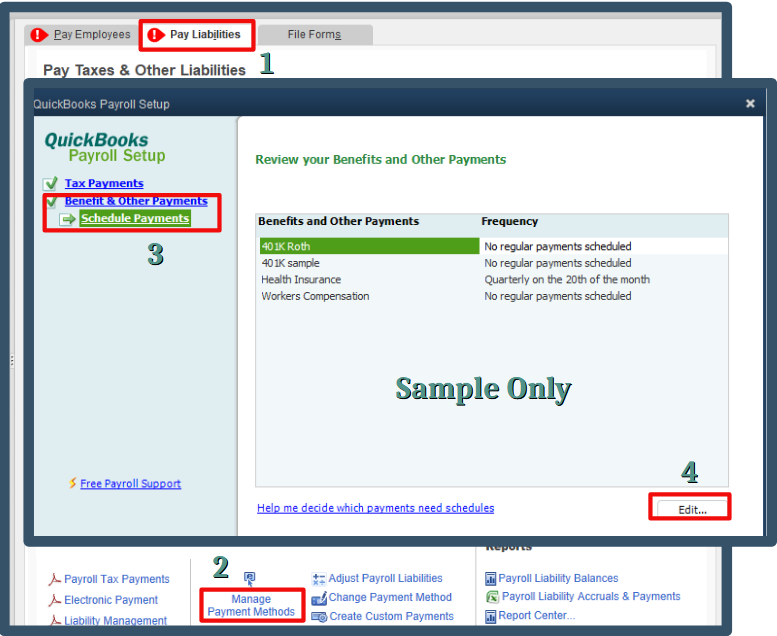Image resolution: width=777 pixels, height=636 pixels.
Task: Open the Payroll Liability Balances report
Action: coord(558,578)
